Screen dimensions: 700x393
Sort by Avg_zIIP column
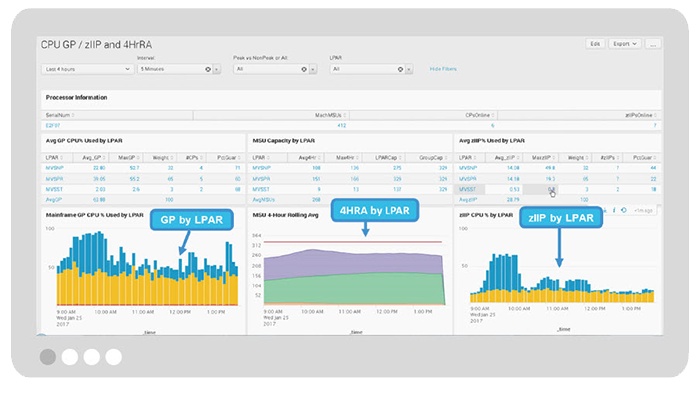(507, 158)
